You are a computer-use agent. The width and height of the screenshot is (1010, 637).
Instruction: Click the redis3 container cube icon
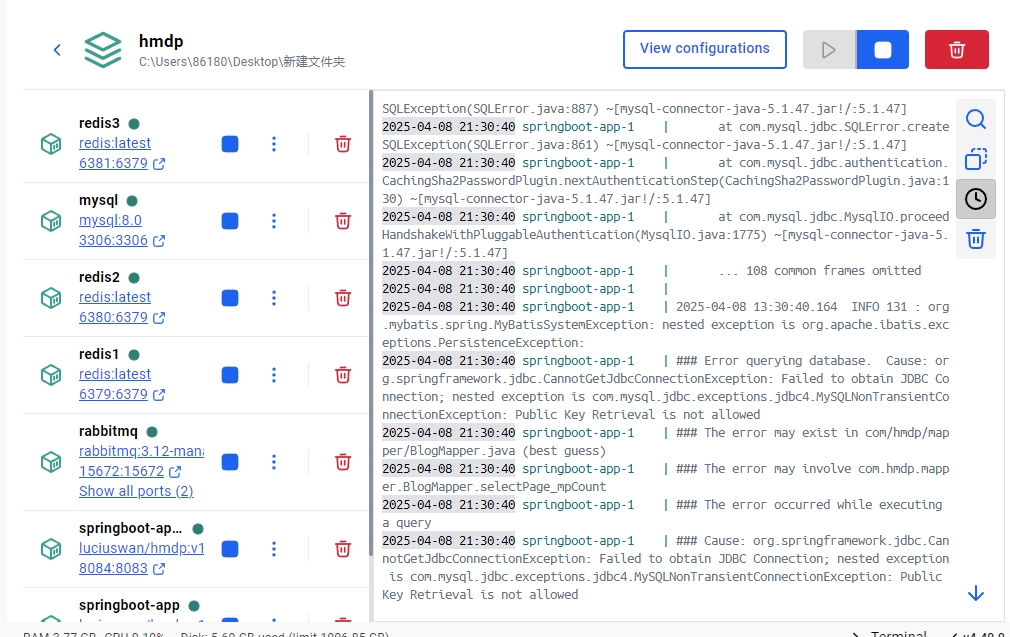coord(51,144)
